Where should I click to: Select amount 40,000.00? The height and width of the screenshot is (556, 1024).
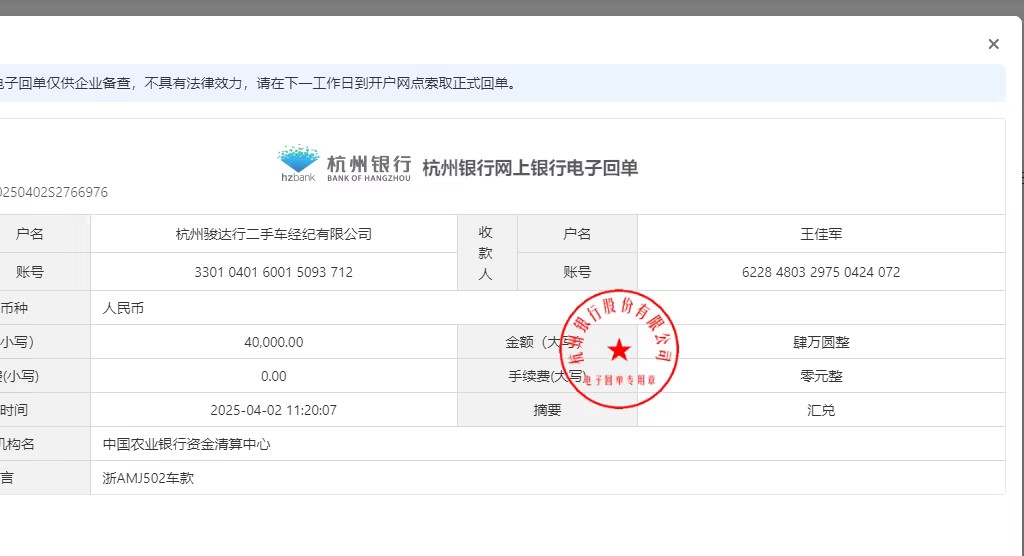pos(274,342)
